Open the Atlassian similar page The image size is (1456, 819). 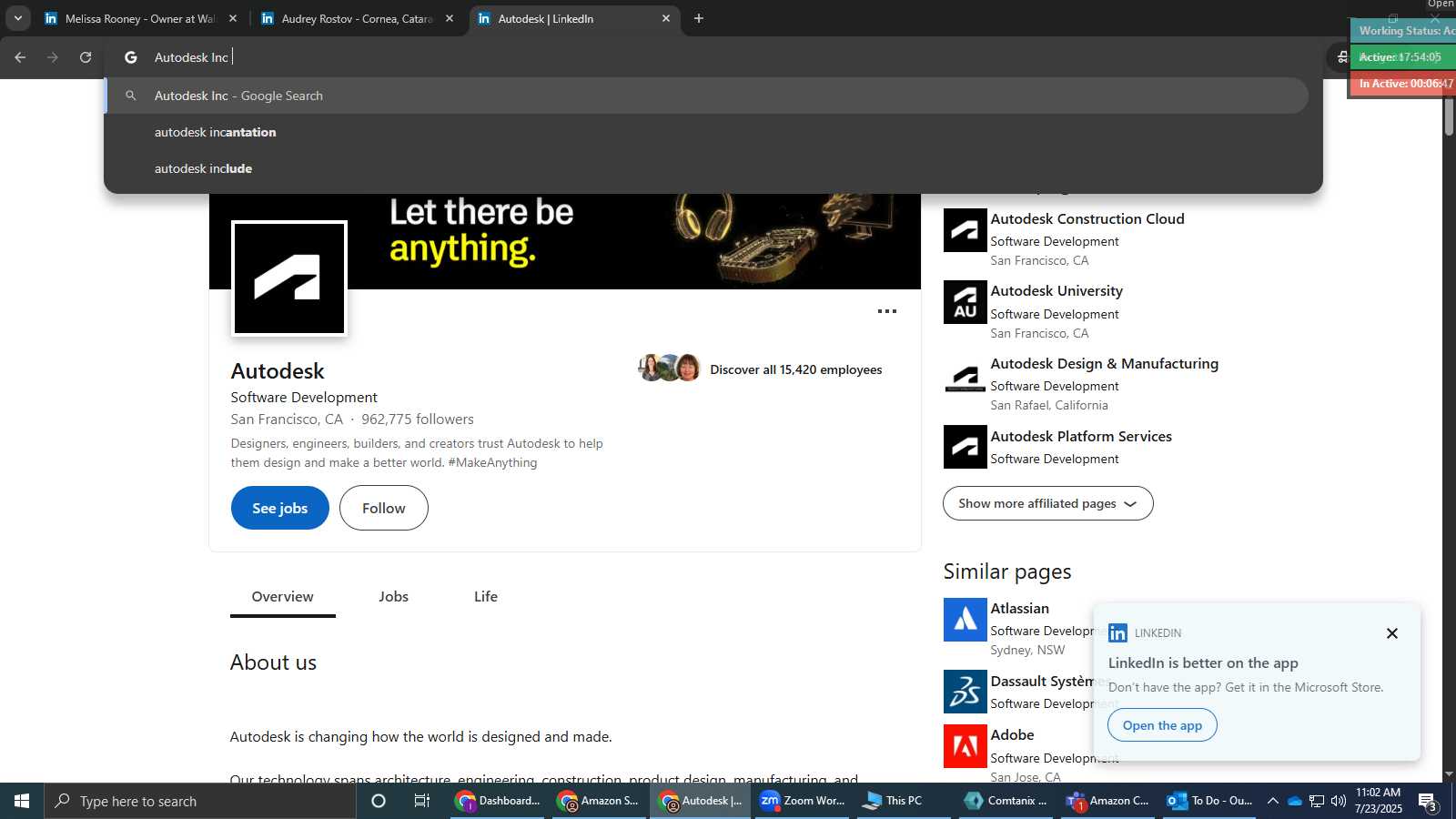[x=1020, y=608]
